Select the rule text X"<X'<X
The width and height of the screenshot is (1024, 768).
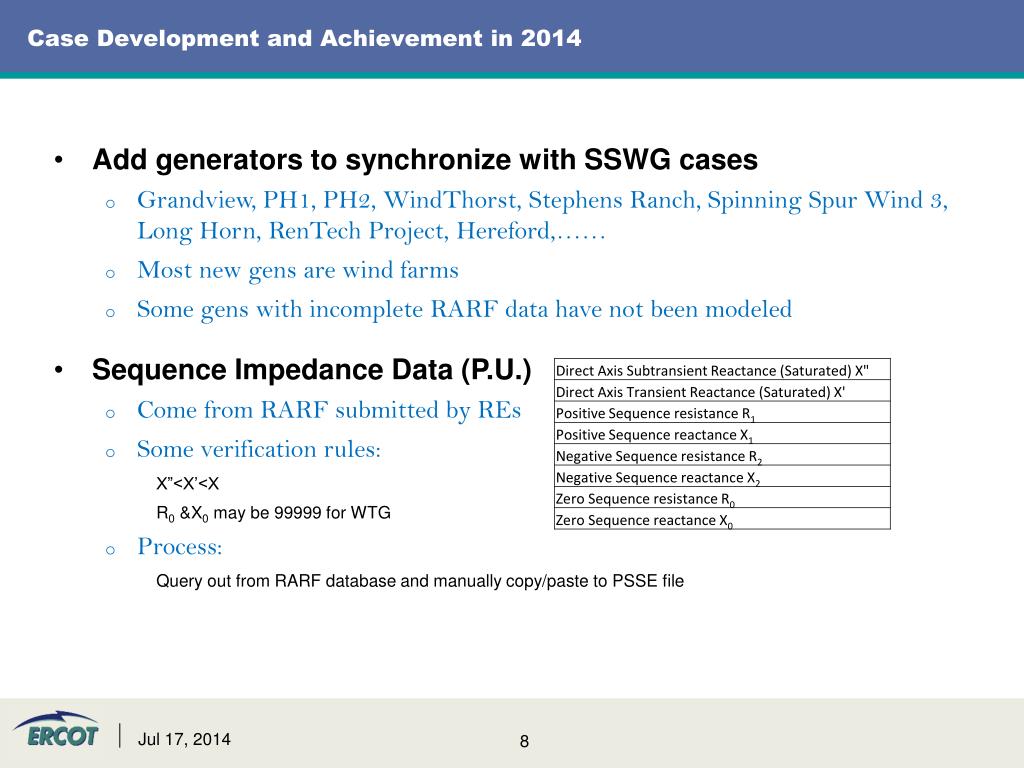[187, 484]
